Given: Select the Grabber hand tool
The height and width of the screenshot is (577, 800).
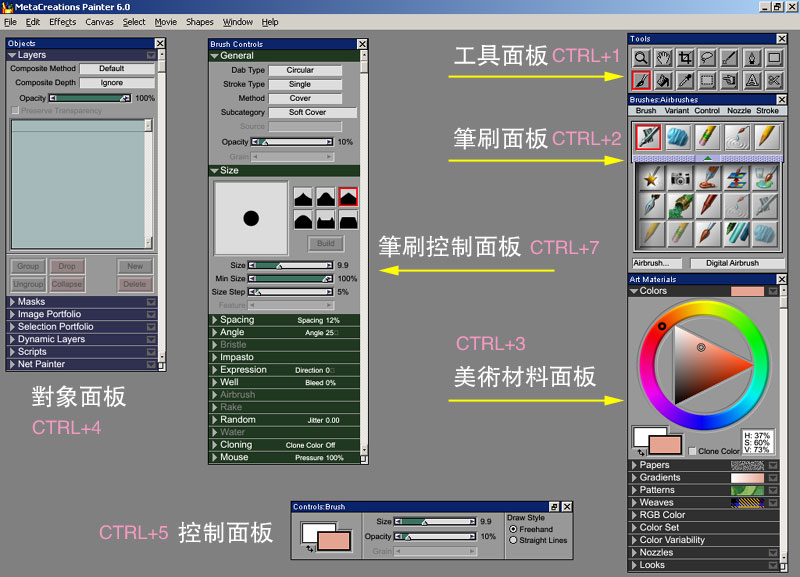Looking at the screenshot, I should [x=663, y=58].
